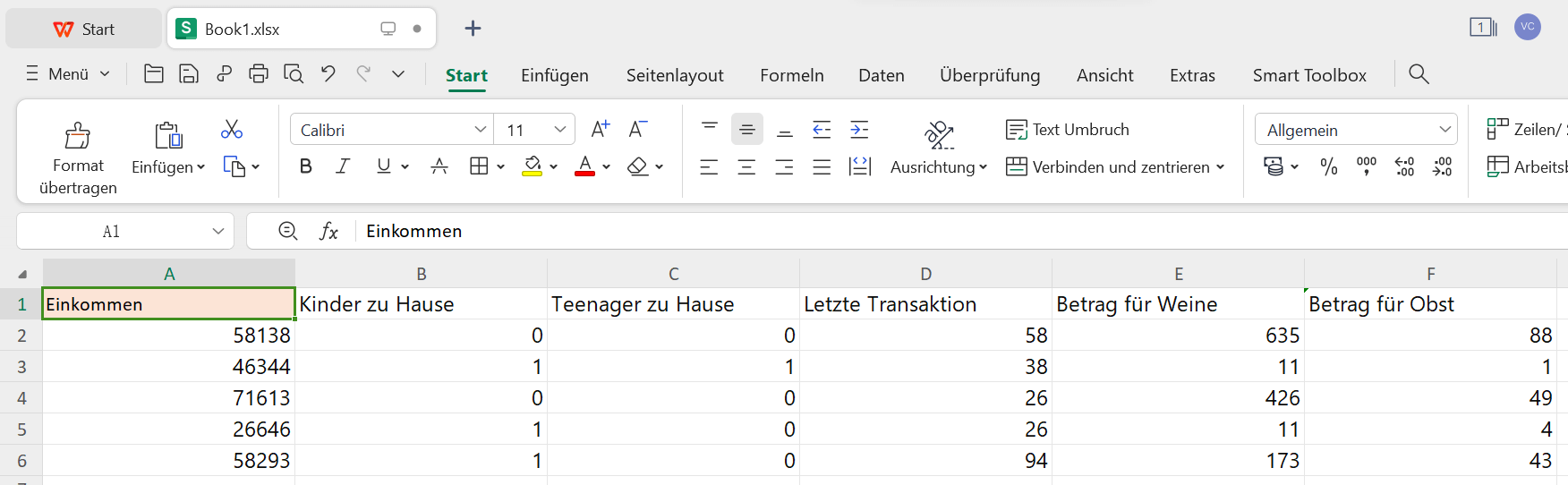Toggle italic formatting
The width and height of the screenshot is (1568, 485).
coord(343,166)
